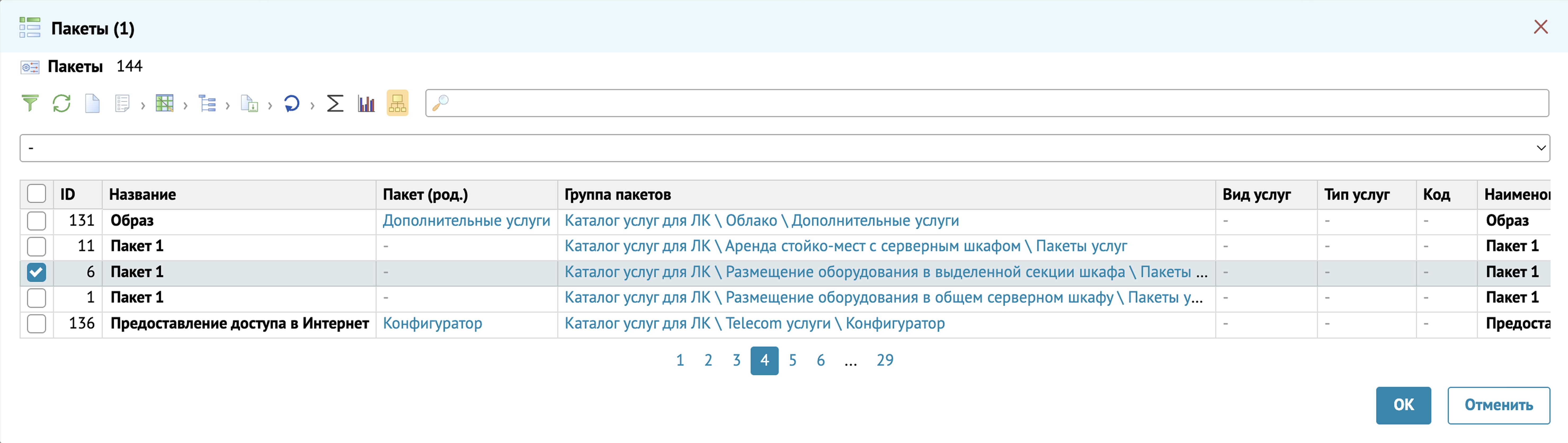
Task: Uncheck the selected row with ID 6
Action: point(37,272)
